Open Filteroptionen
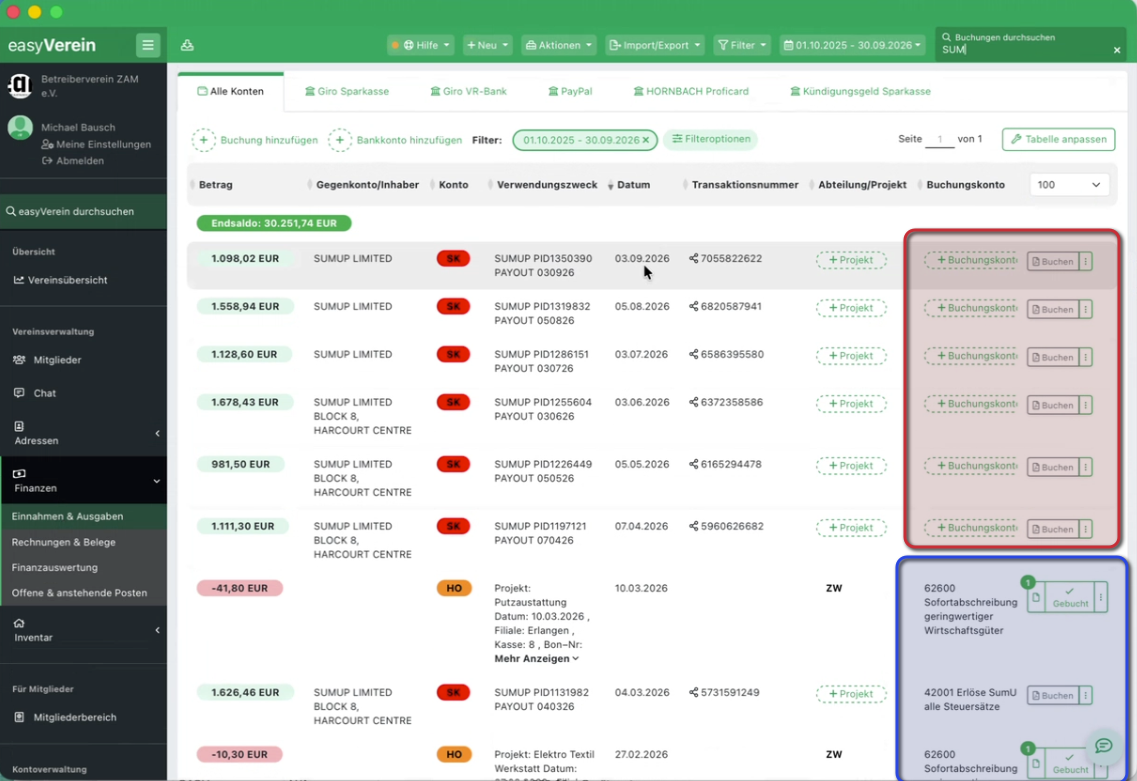The width and height of the screenshot is (1137, 781). tap(711, 139)
